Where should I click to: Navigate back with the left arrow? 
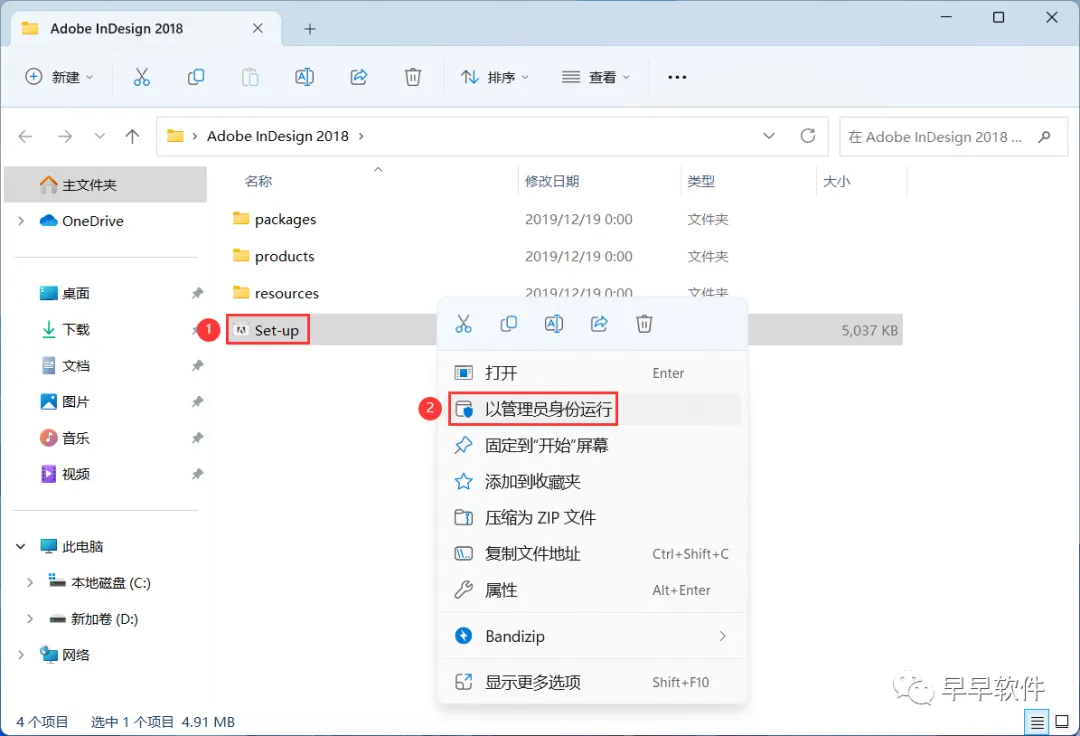point(25,136)
